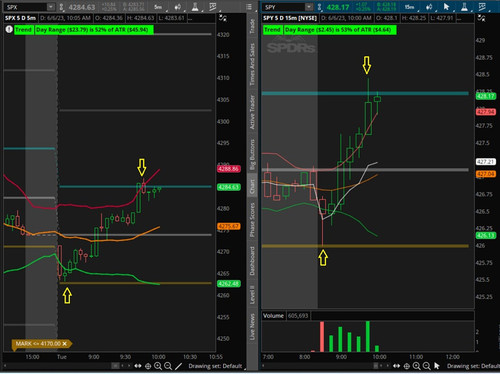500x374 pixels.
Task: Click the SPY symbol input field
Action: point(284,7)
